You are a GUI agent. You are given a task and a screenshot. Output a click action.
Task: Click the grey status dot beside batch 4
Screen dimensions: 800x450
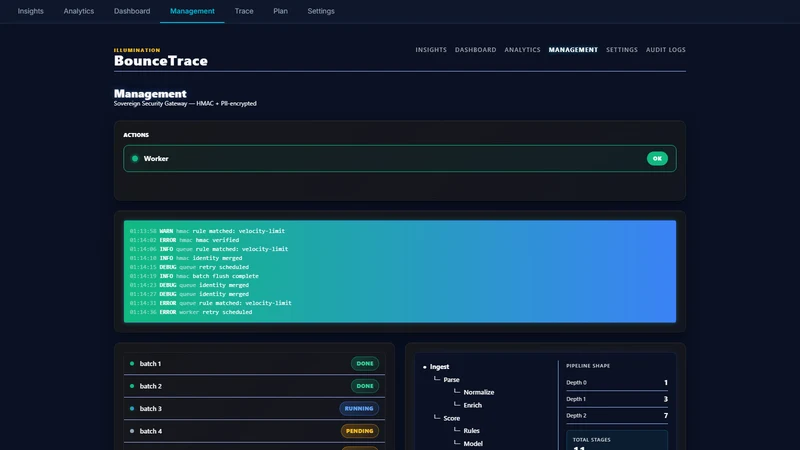coord(132,431)
